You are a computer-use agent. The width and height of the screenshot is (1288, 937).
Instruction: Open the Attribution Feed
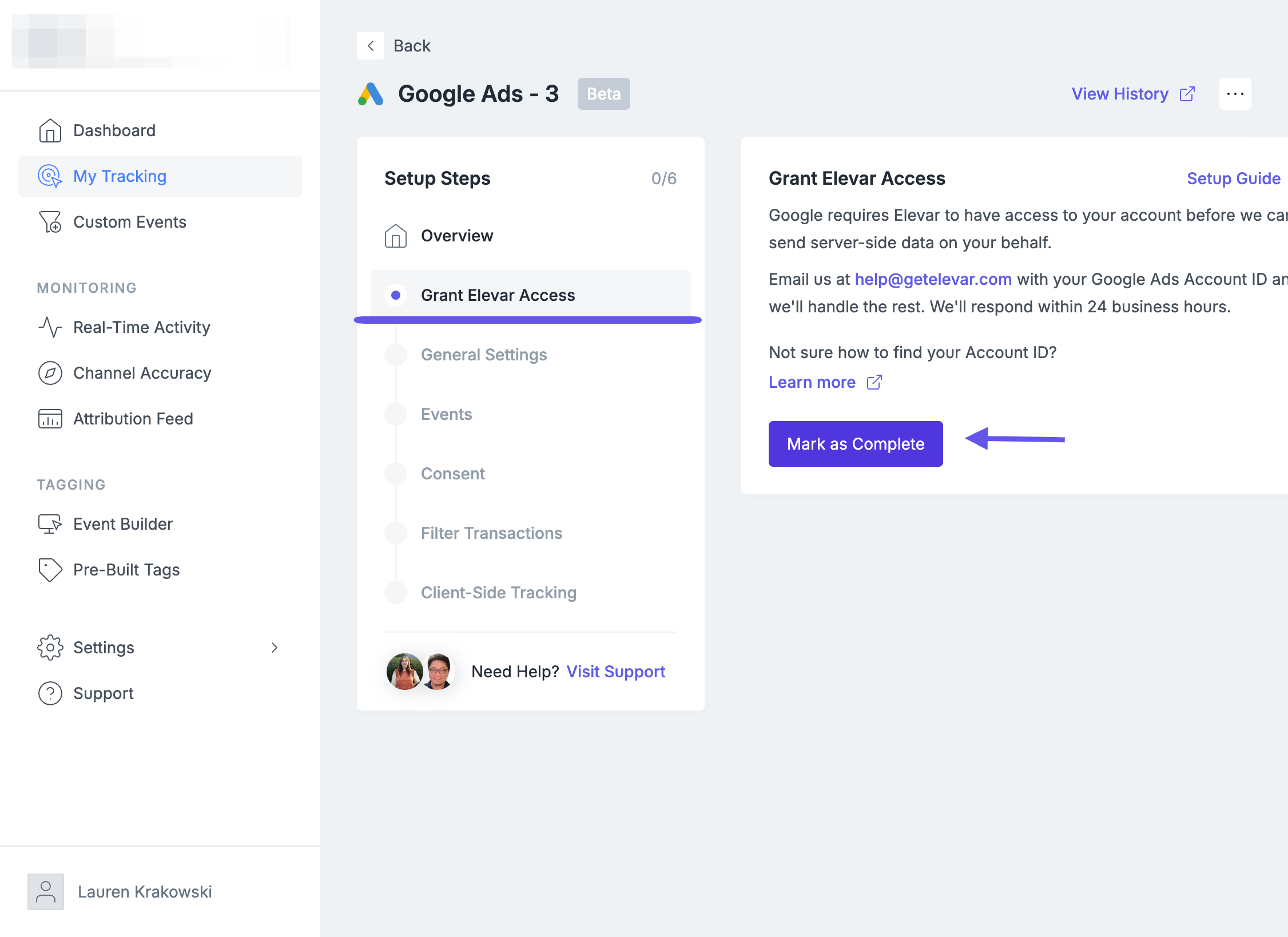pos(160,419)
